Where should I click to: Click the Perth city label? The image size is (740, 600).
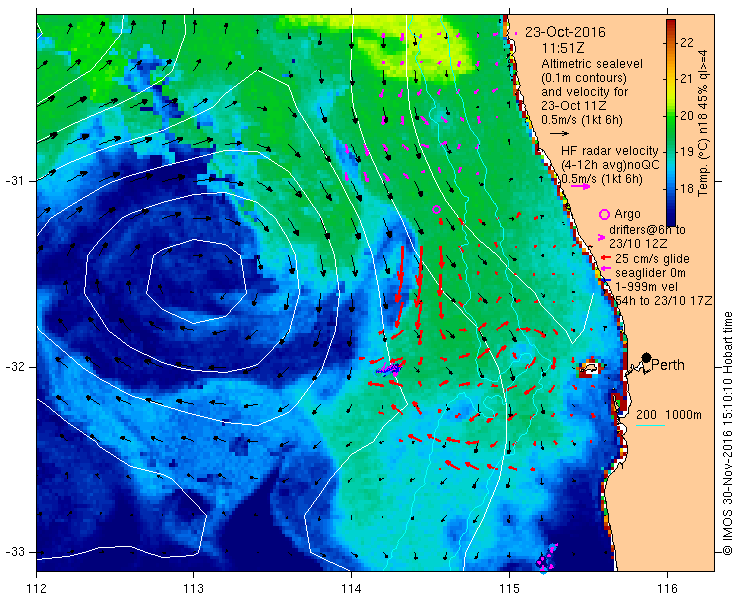pyautogui.click(x=668, y=365)
